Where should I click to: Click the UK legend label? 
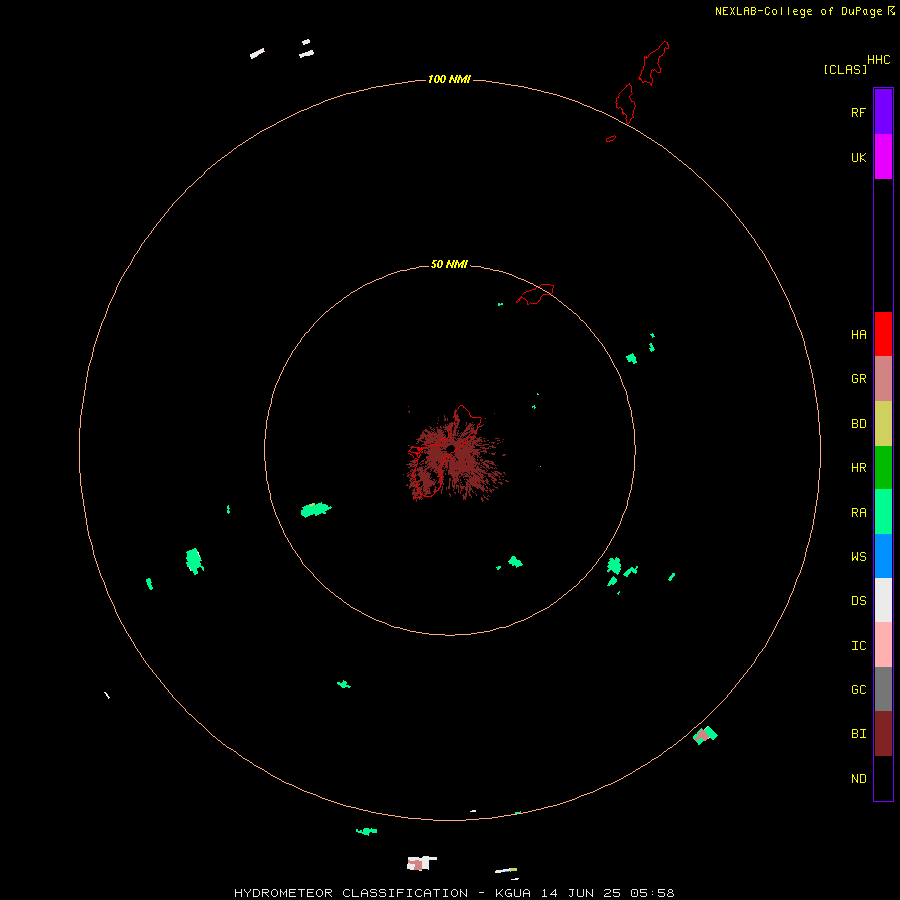point(858,157)
